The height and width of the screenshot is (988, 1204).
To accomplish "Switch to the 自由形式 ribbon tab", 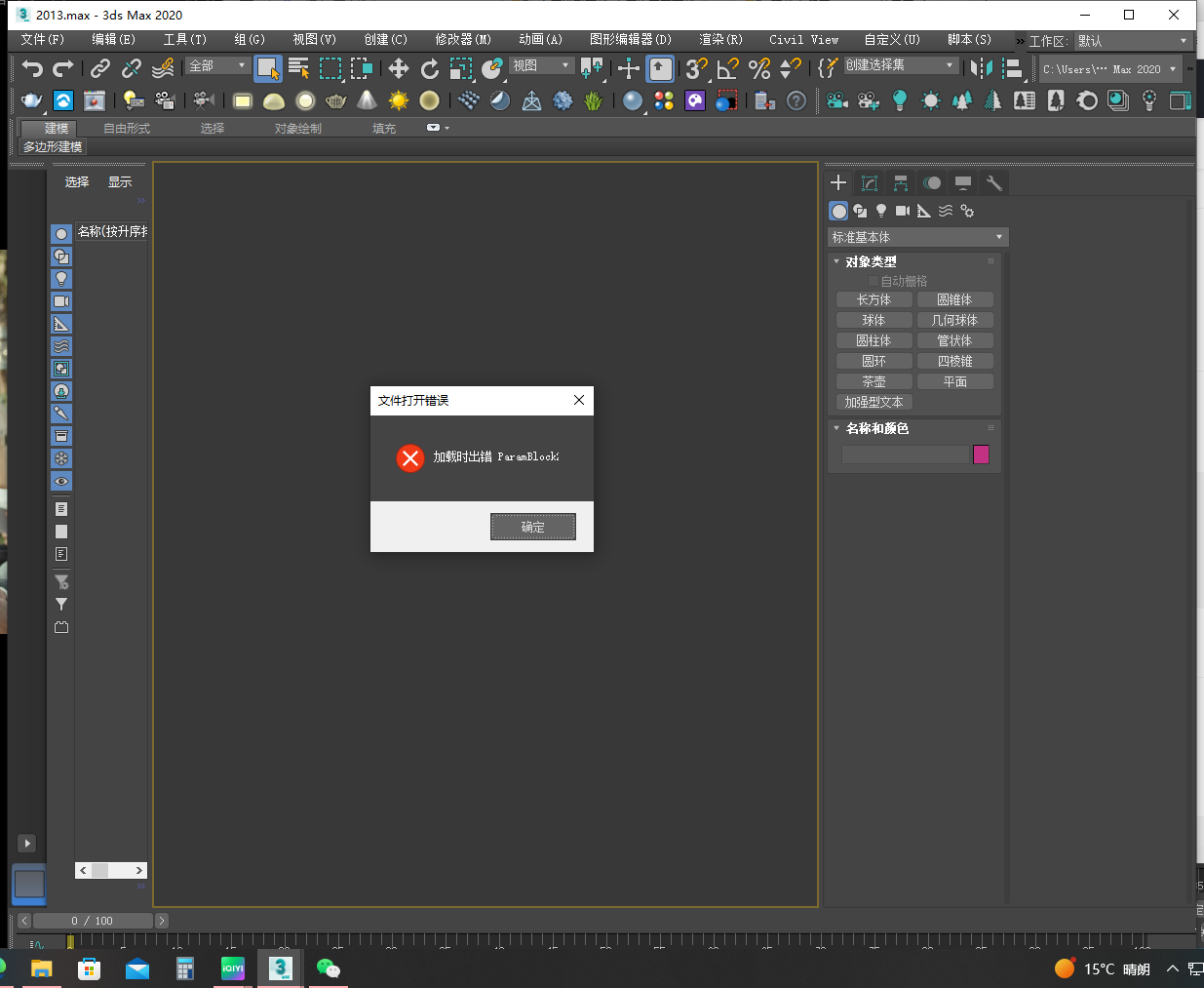I will point(127,129).
